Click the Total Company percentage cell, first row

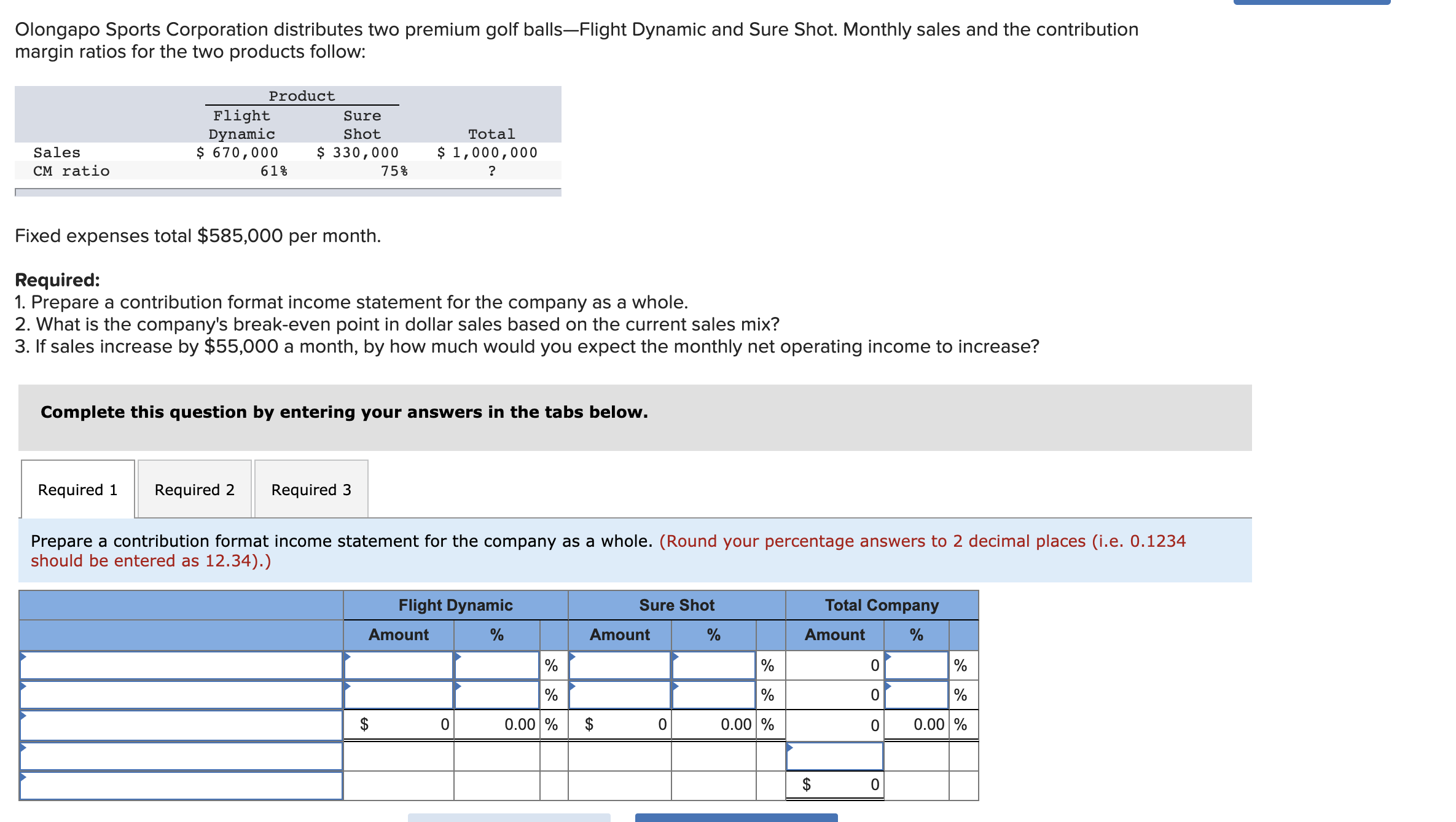tap(915, 665)
